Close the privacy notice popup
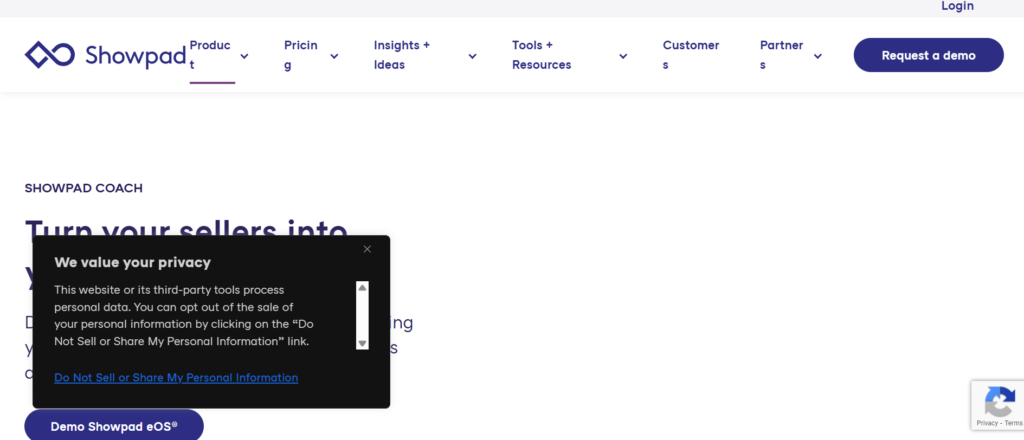Screen dimensions: 1024x440 coord(367,249)
